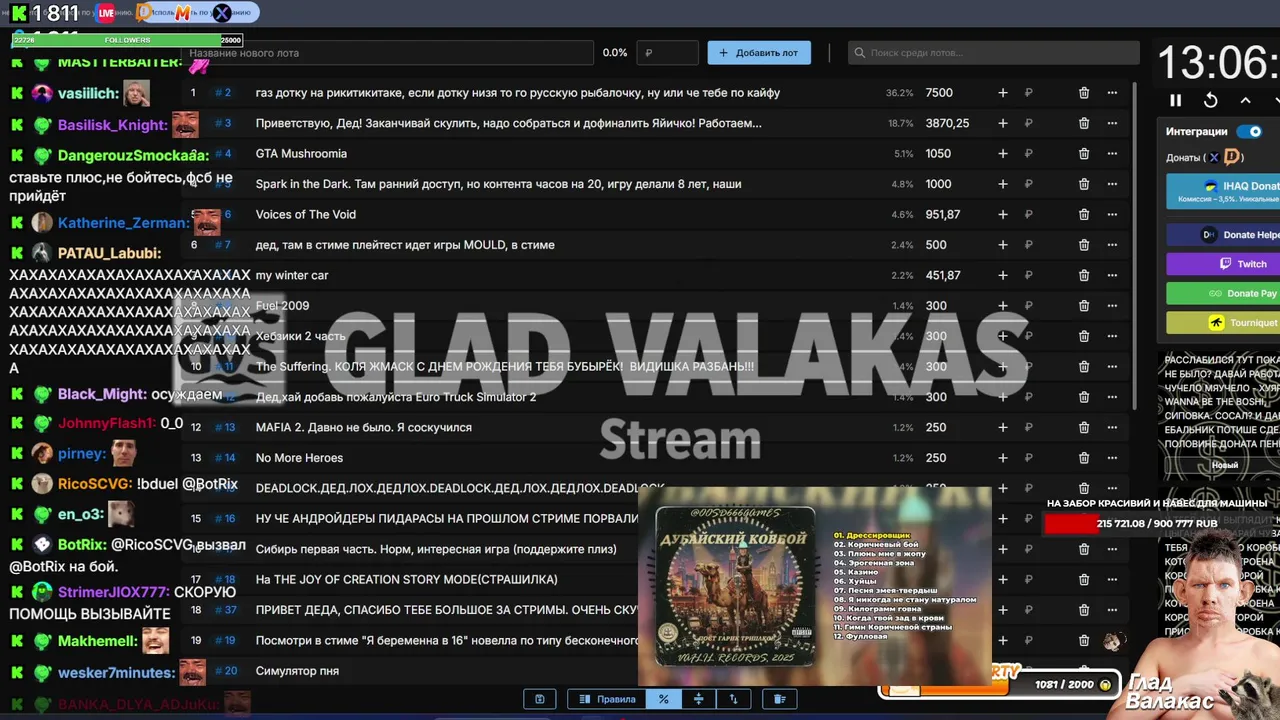Focus the lot search field
This screenshot has height=720, width=1280.
click(994, 53)
